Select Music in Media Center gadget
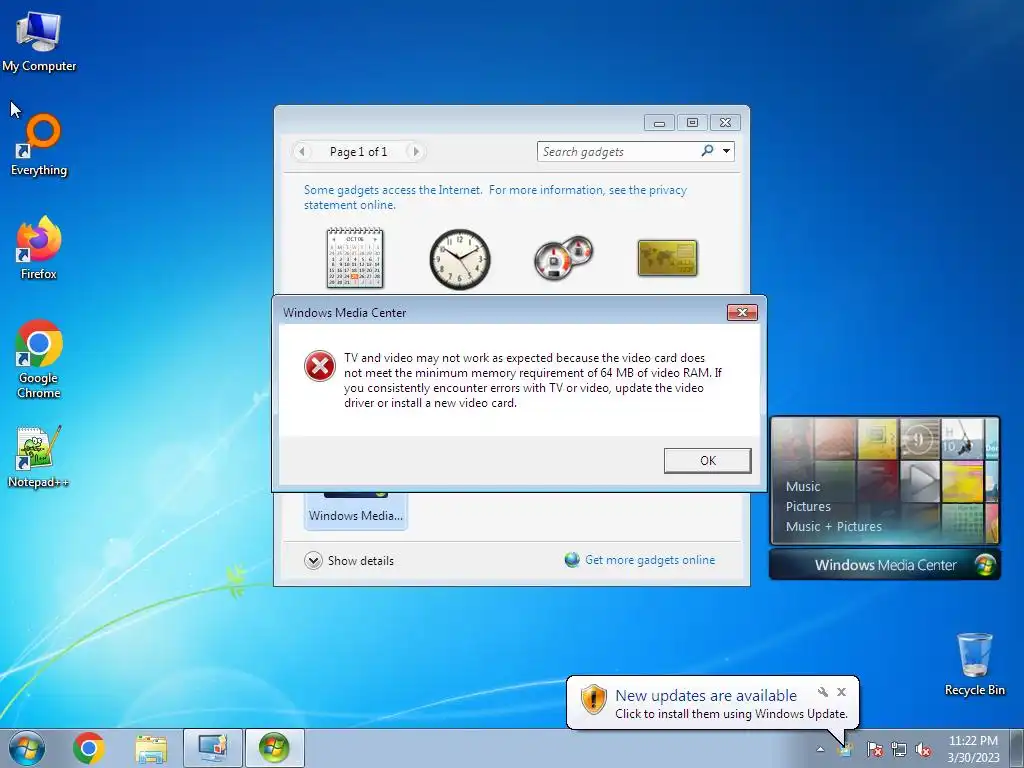Viewport: 1024px width, 768px height. coord(803,486)
